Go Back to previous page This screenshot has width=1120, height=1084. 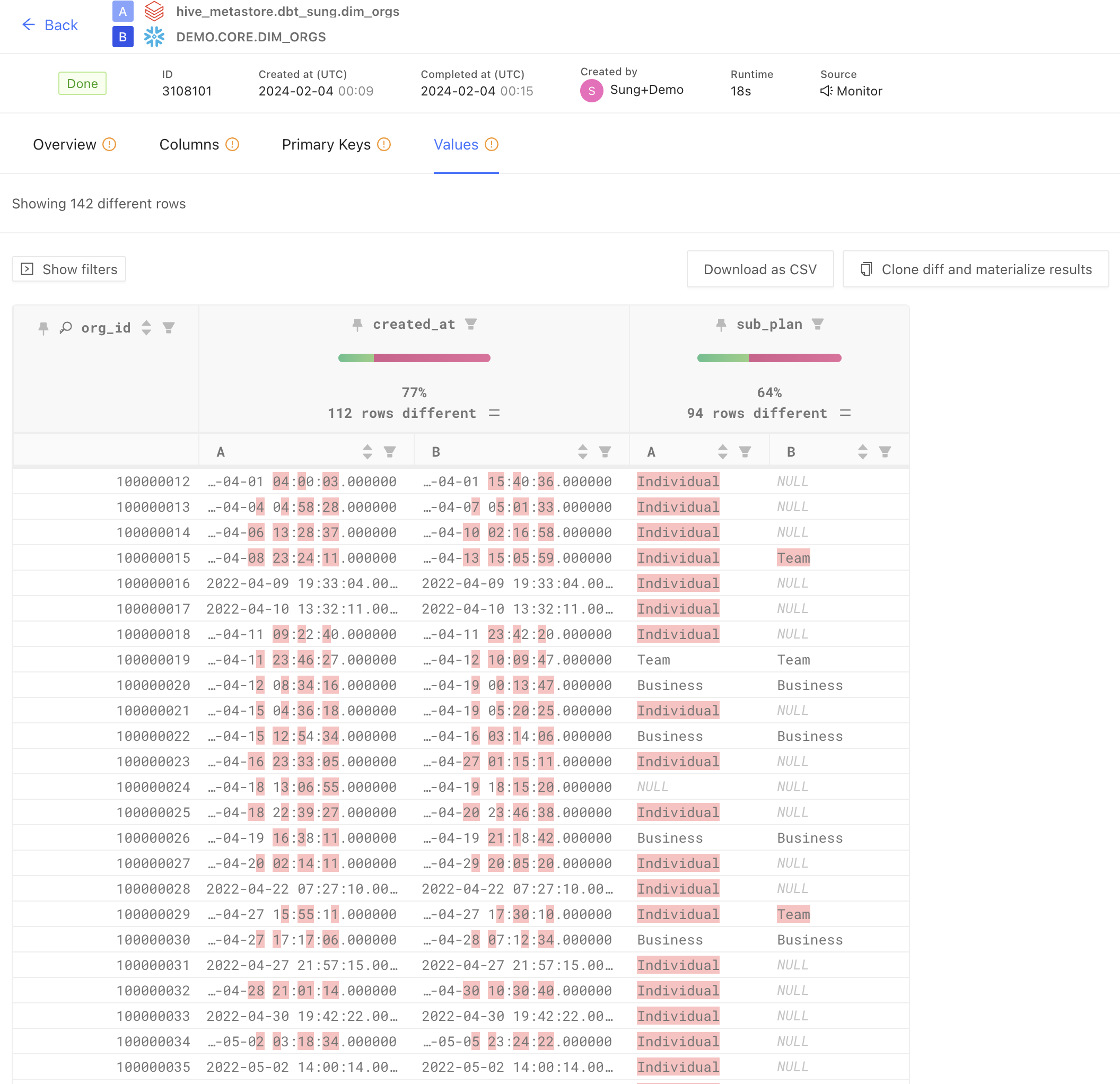(50, 25)
